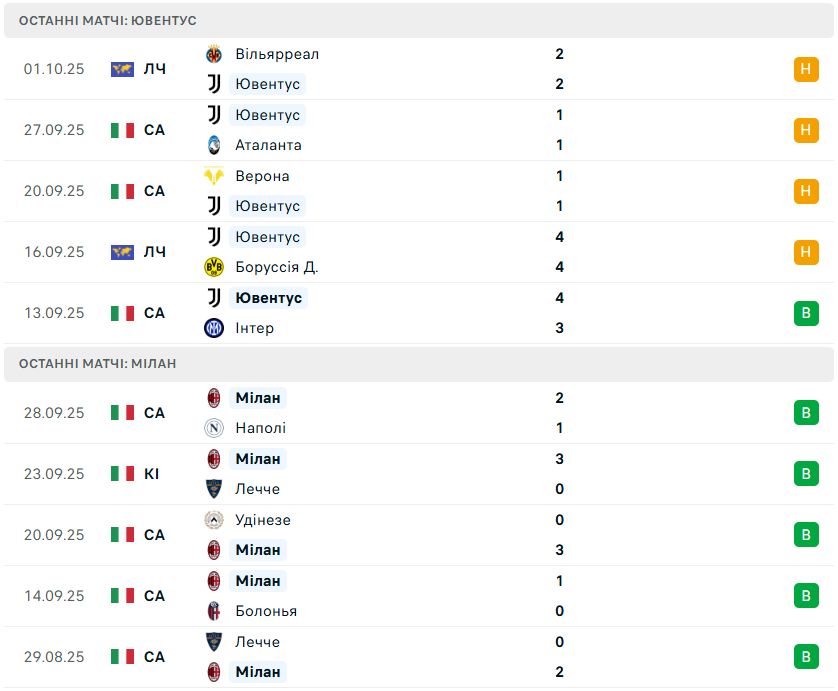Click Champions League flag icon for 01.10.25
This screenshot has height=691, width=838.
(122, 69)
